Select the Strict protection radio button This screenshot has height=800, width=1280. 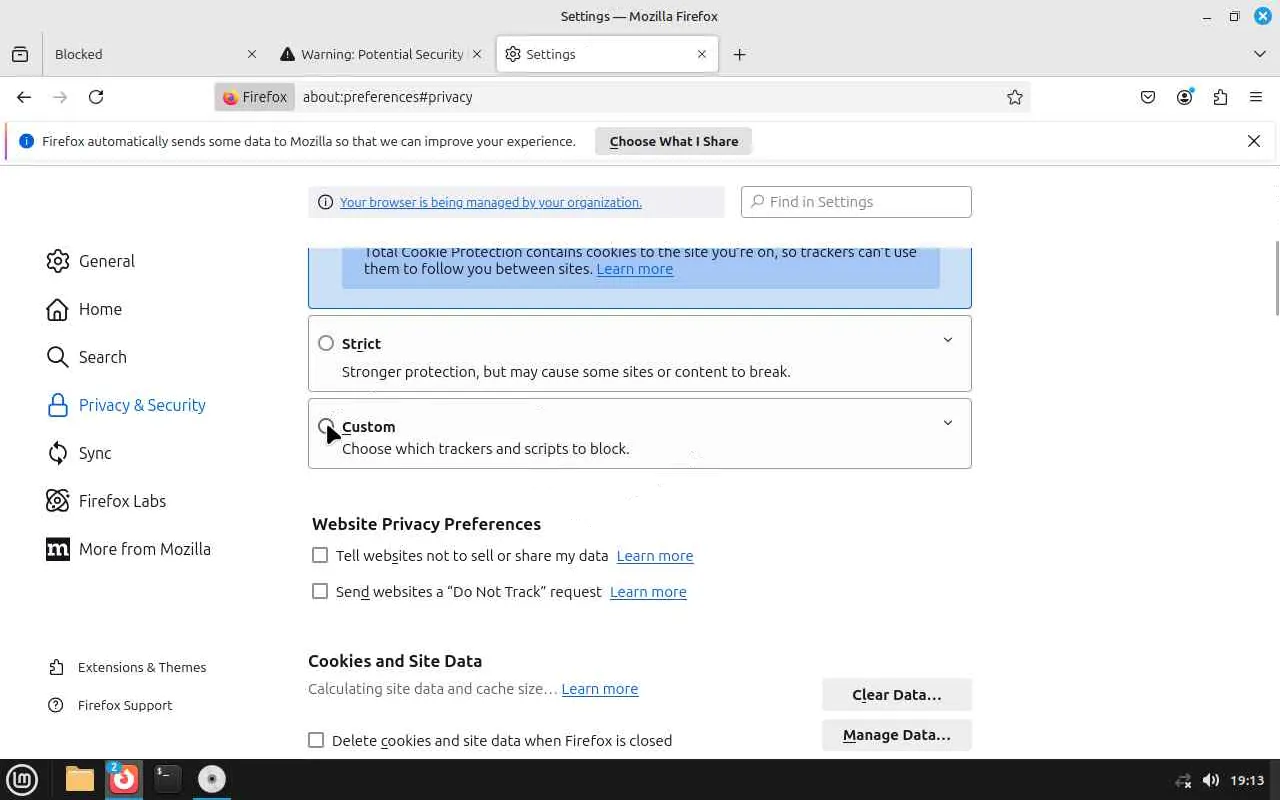pos(326,343)
